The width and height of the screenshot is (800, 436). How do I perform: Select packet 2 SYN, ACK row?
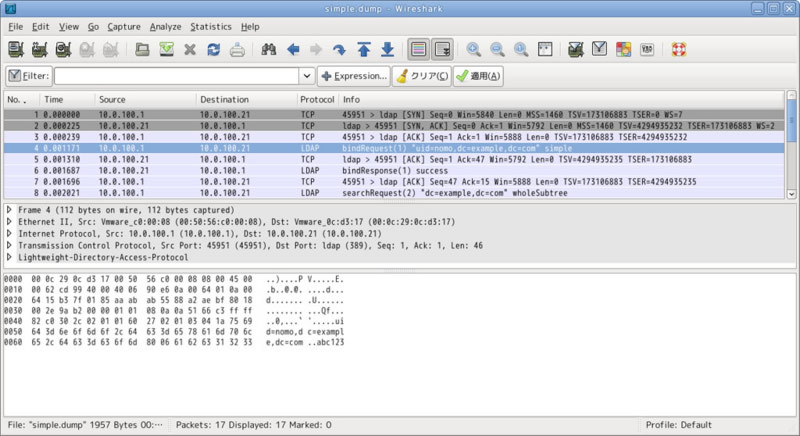[394, 126]
